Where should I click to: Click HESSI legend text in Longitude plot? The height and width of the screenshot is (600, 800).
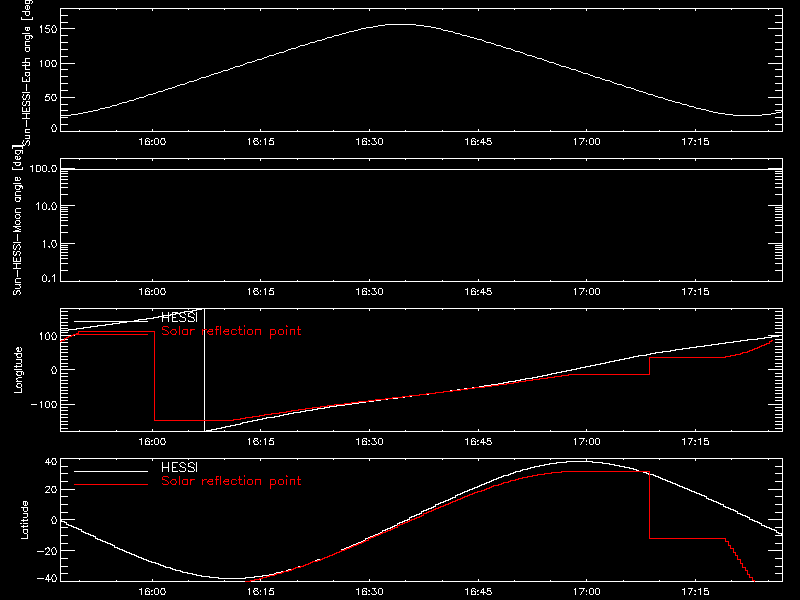point(179,317)
